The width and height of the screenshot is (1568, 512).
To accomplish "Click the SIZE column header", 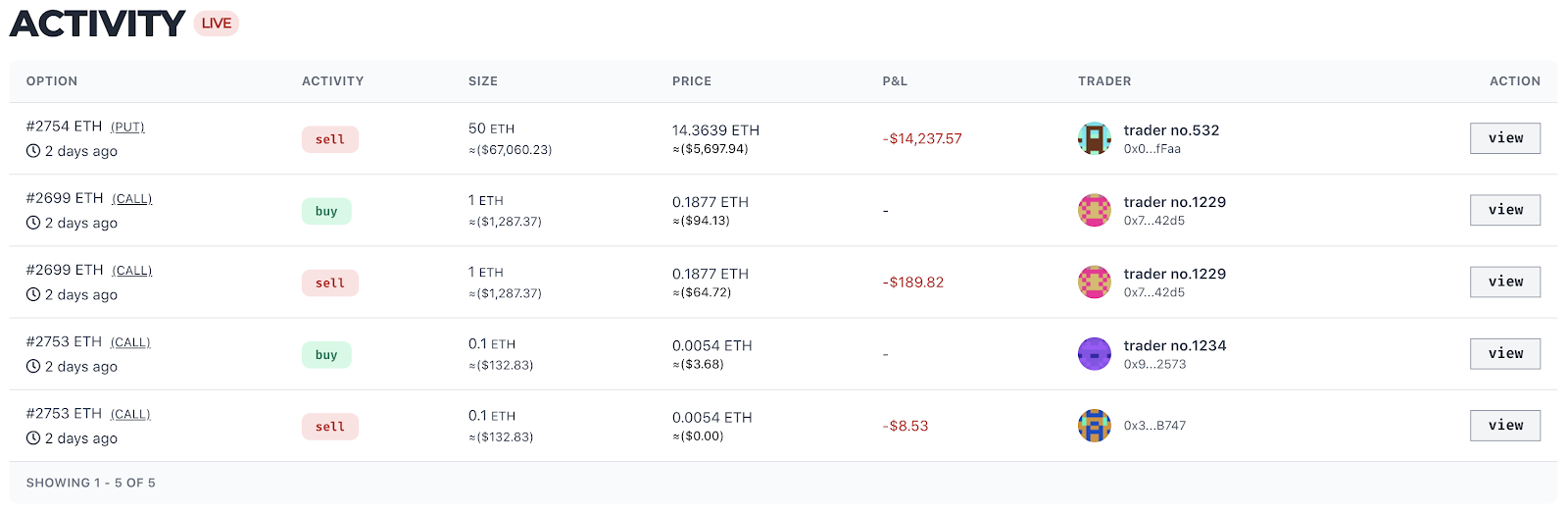I will point(482,81).
